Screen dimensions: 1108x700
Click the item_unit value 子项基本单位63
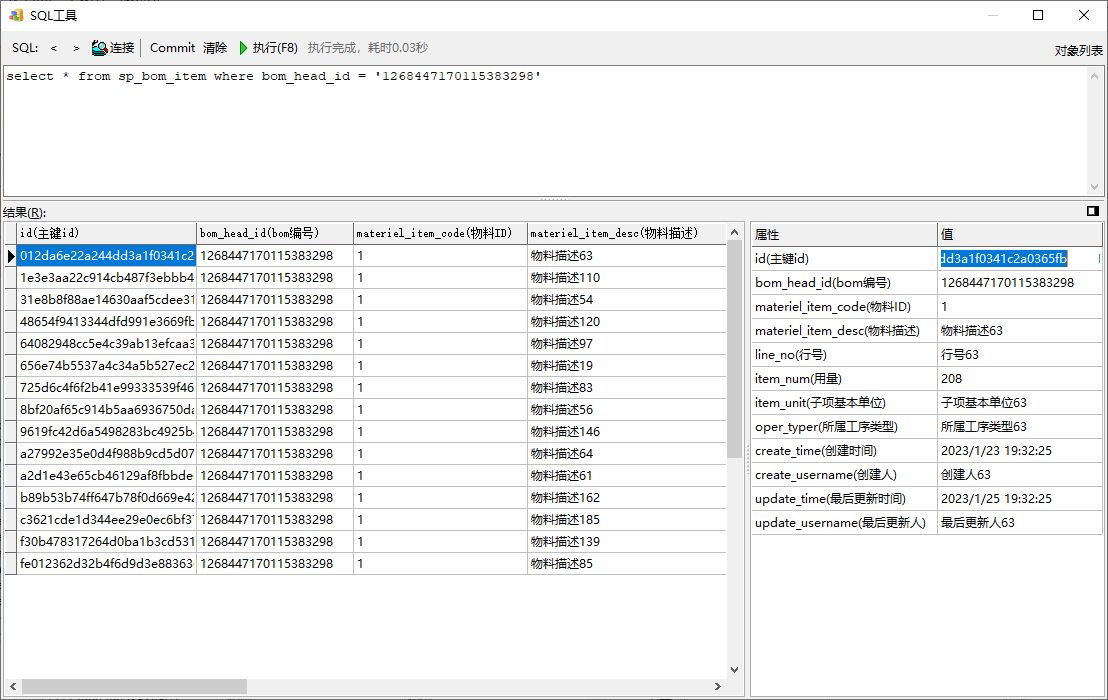pyautogui.click(x=1020, y=403)
